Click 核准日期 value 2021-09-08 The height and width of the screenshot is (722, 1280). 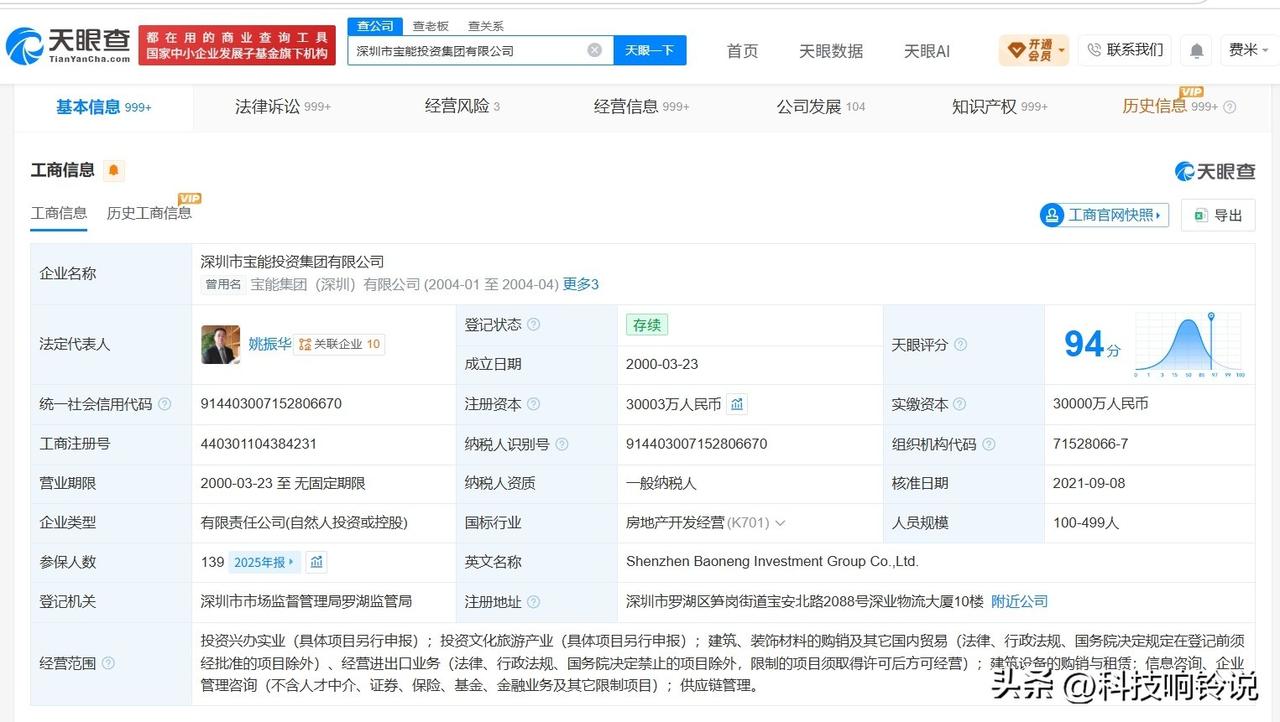coord(1089,483)
